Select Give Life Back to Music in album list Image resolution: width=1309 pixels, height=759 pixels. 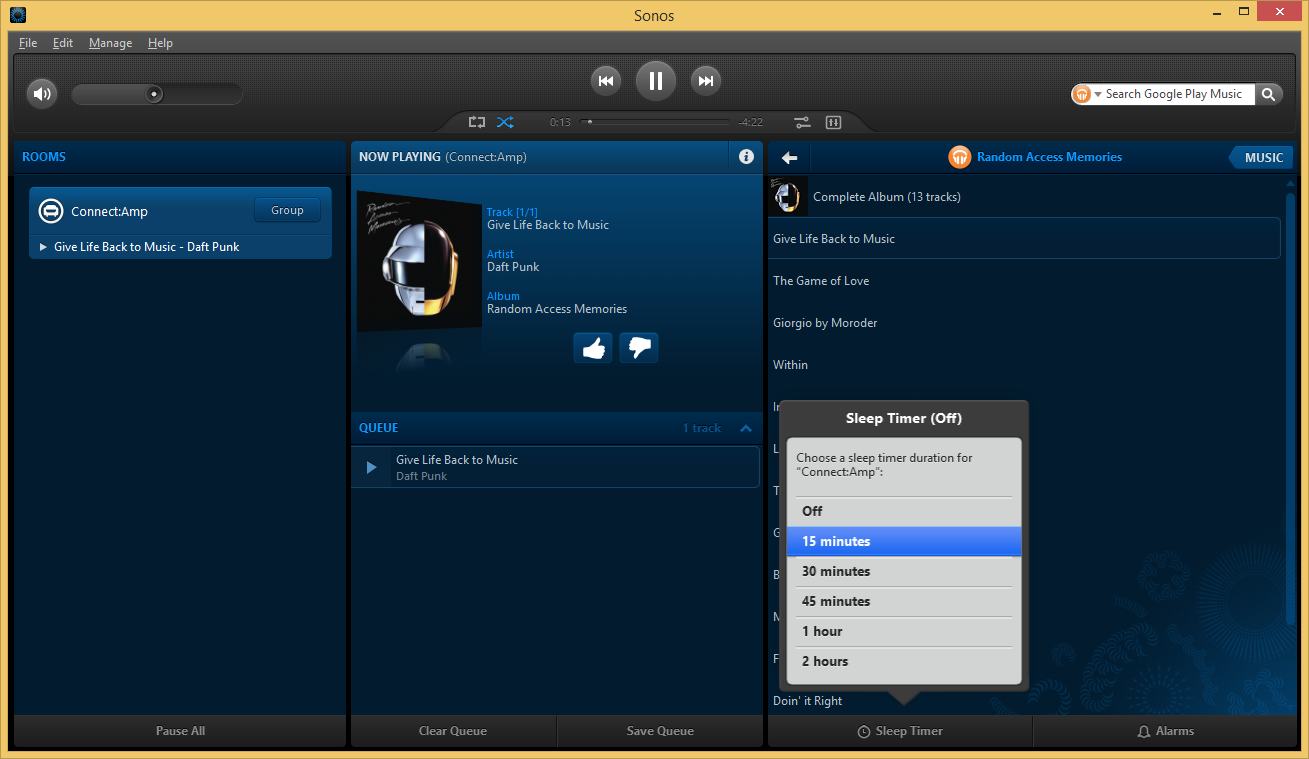tap(1025, 238)
